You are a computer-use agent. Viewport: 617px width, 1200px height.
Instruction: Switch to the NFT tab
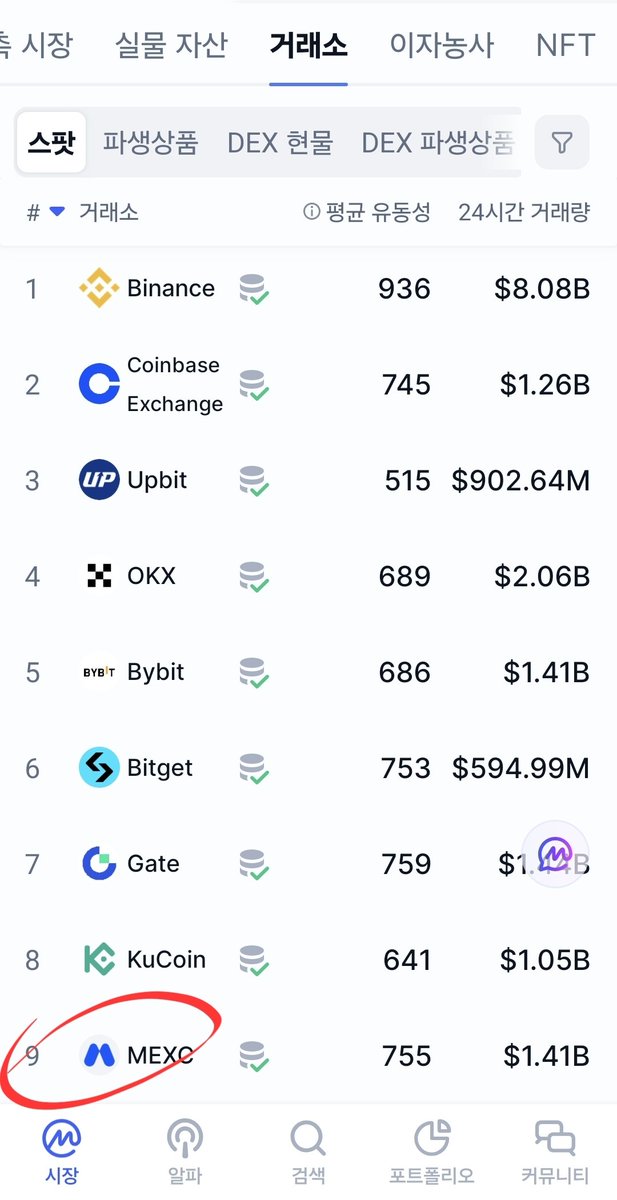[565, 45]
